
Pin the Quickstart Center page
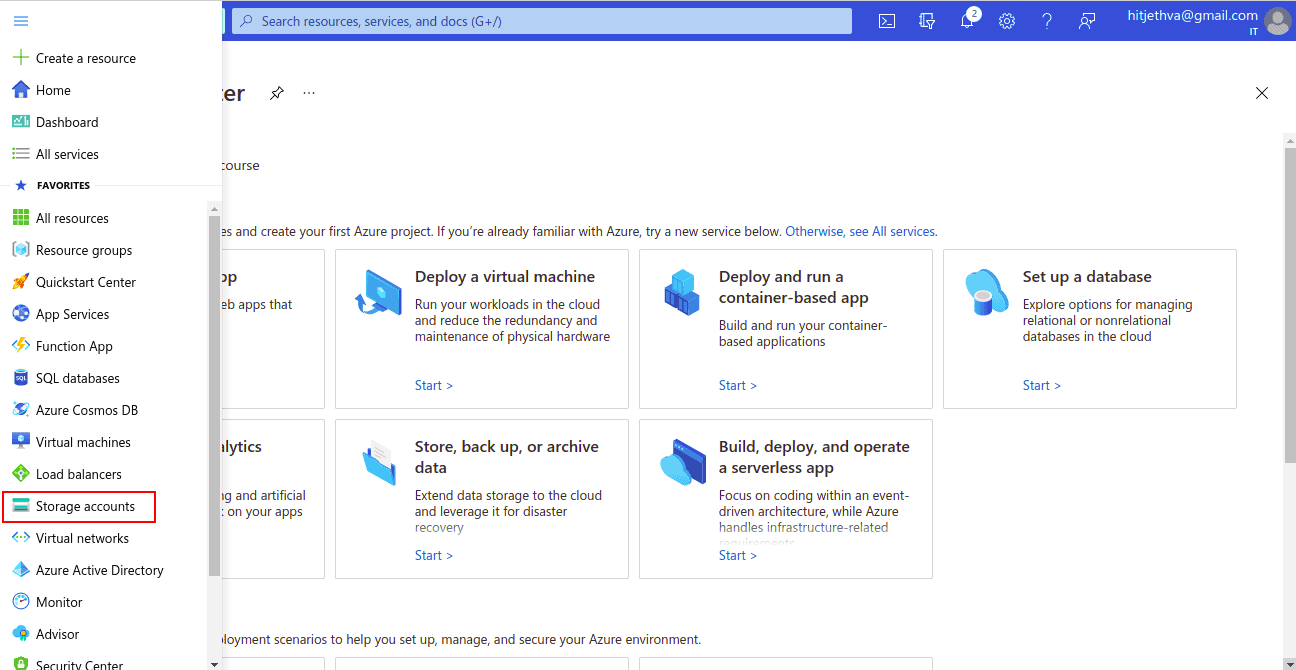click(277, 93)
